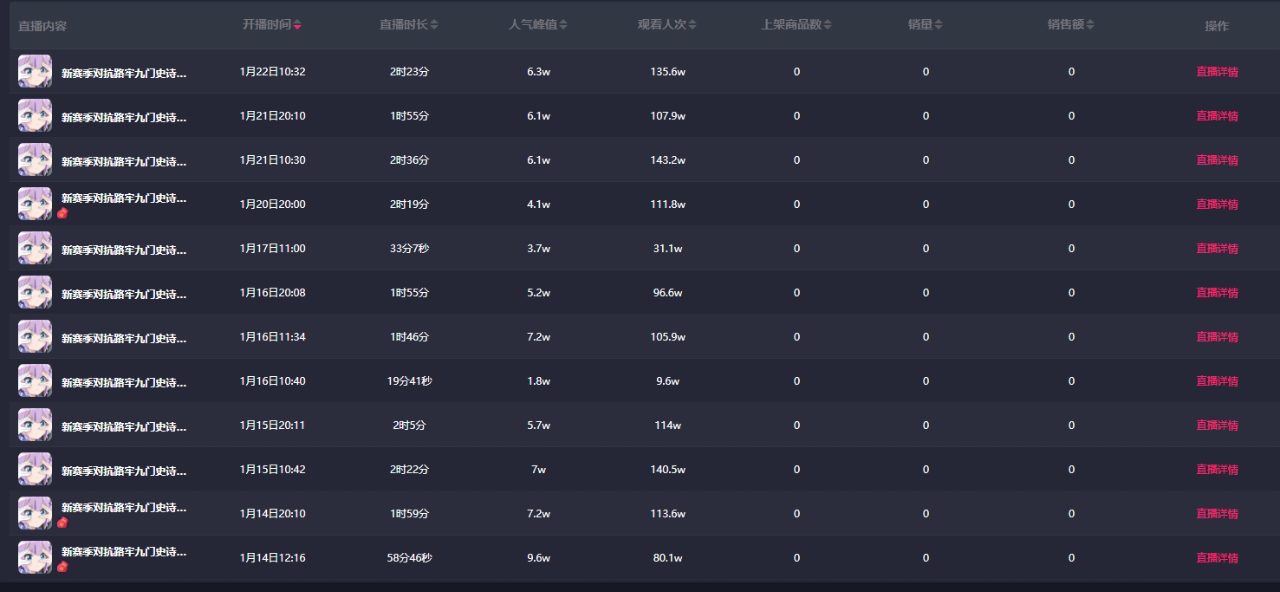Click red badge icon on 1月14日12:16 stream
Image resolution: width=1280 pixels, height=592 pixels.
[x=62, y=567]
